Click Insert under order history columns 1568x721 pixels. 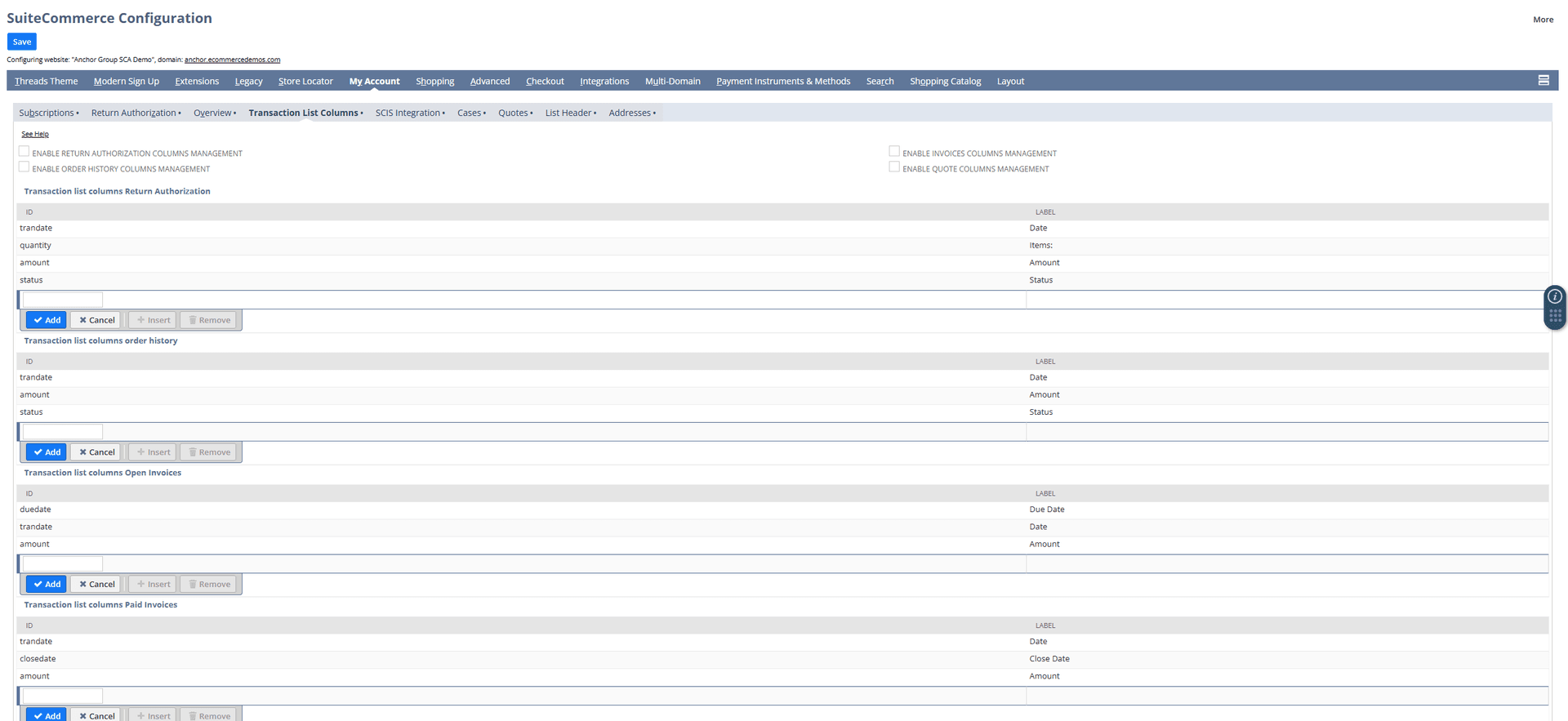153,452
